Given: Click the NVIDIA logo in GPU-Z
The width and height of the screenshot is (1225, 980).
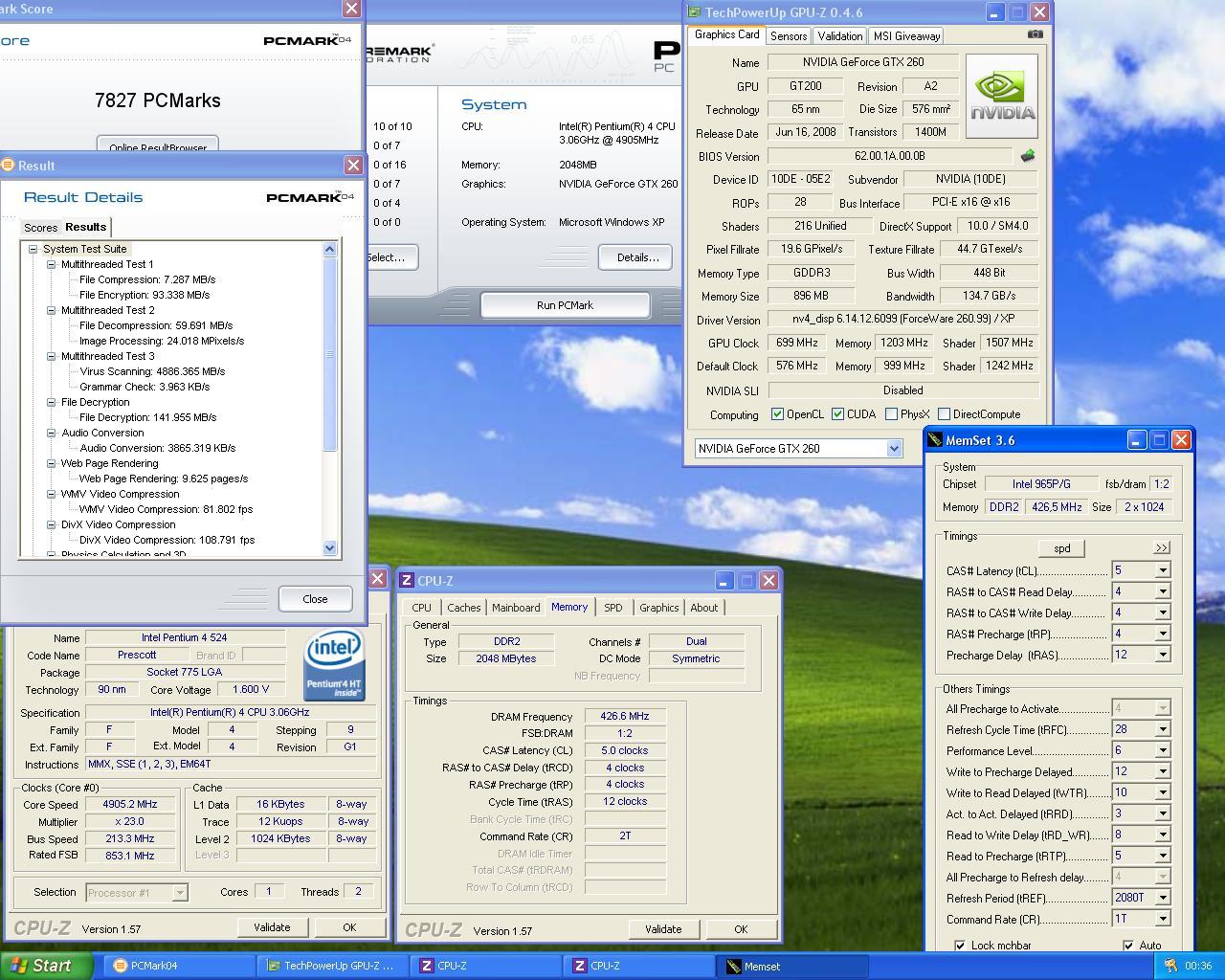Looking at the screenshot, I should pos(1002,96).
